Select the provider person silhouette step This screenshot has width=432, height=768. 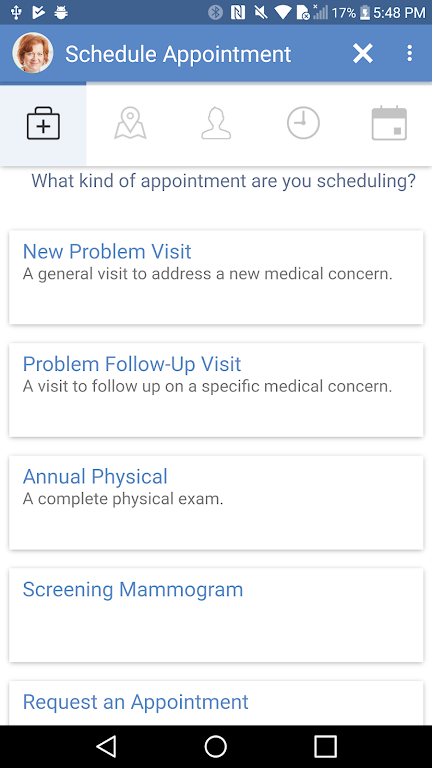(216, 123)
